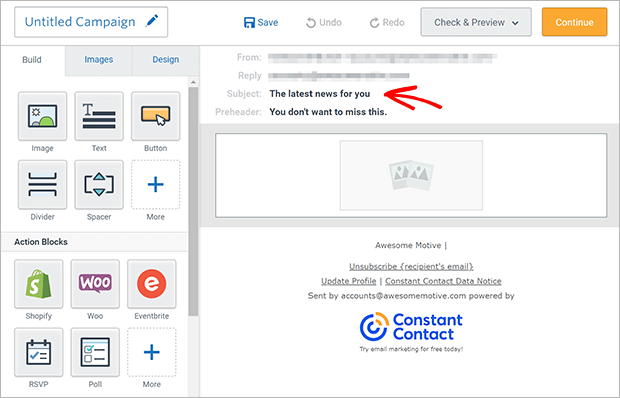Image resolution: width=620 pixels, height=398 pixels.
Task: Click the pencil icon to rename campaign
Action: click(x=152, y=21)
